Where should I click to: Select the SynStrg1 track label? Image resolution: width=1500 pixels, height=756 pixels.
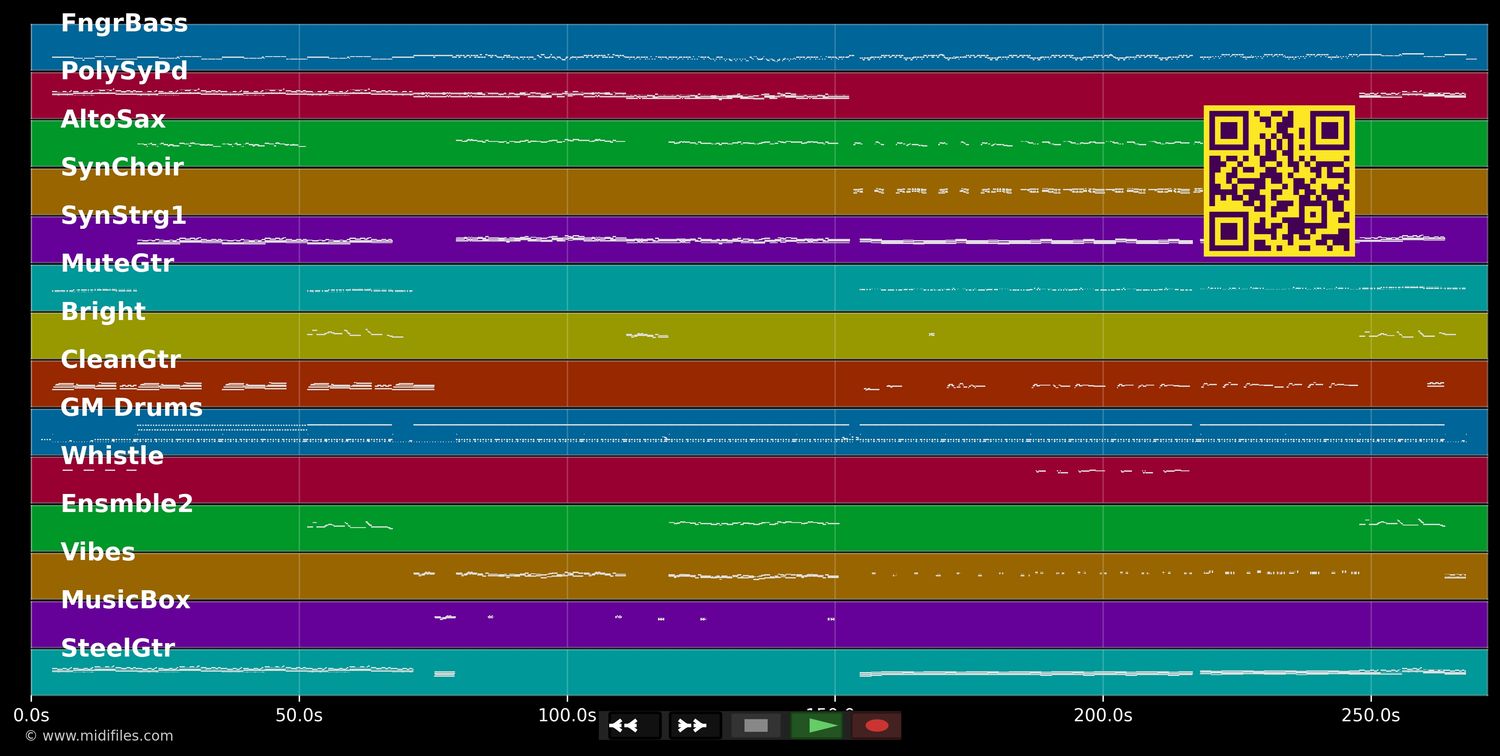[123, 216]
